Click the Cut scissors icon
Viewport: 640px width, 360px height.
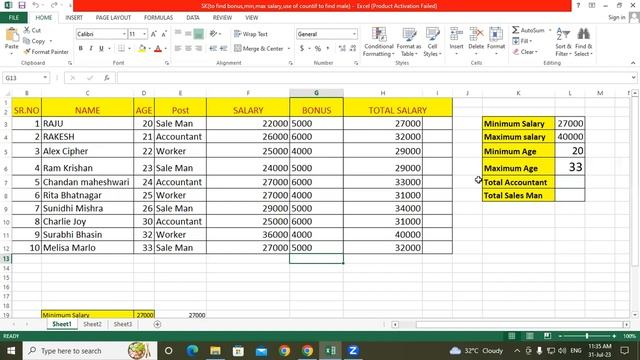click(27, 30)
